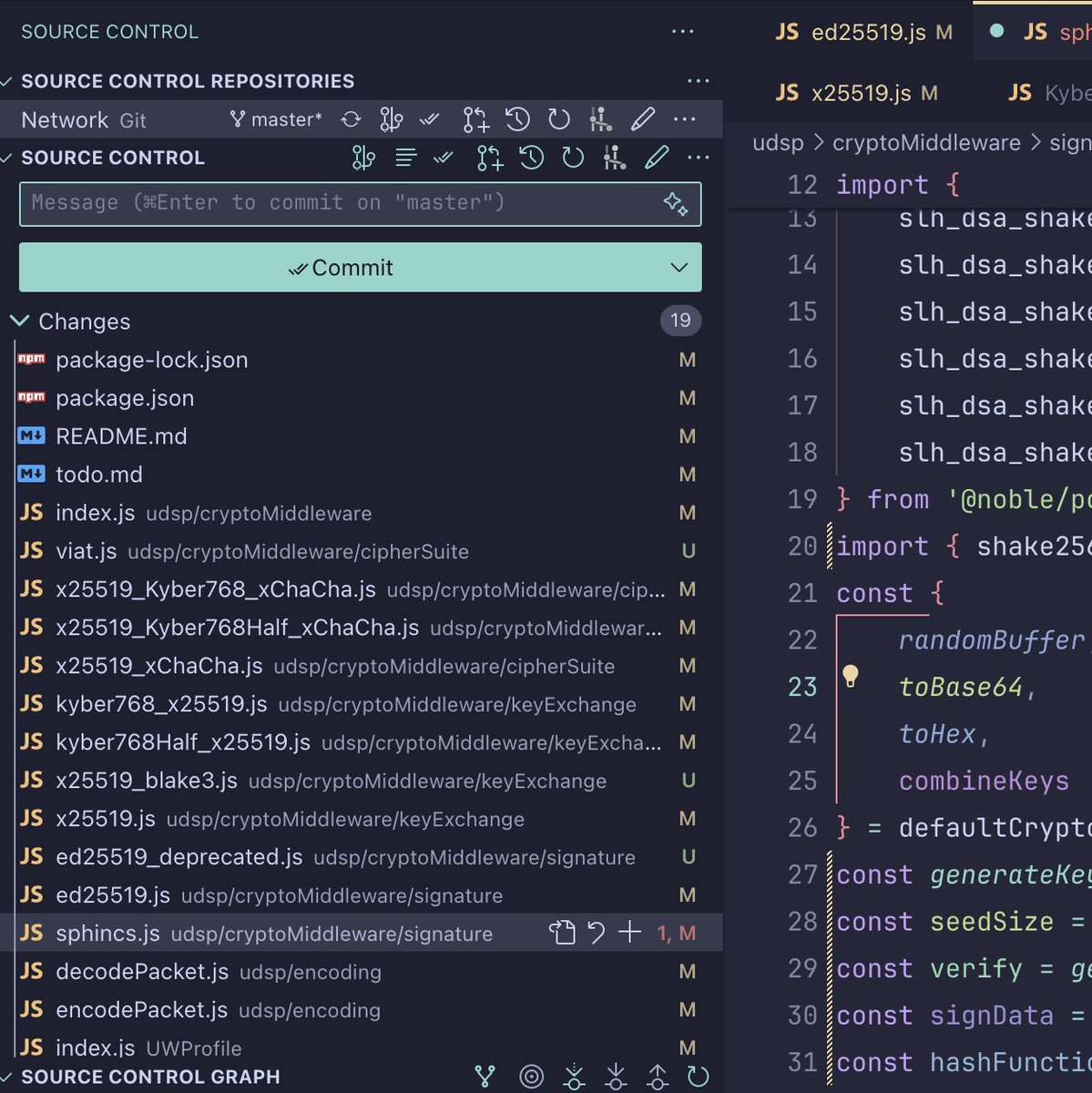Image resolution: width=1092 pixels, height=1093 pixels.
Task: Click commit checkmark in Network repository row
Action: tap(429, 119)
